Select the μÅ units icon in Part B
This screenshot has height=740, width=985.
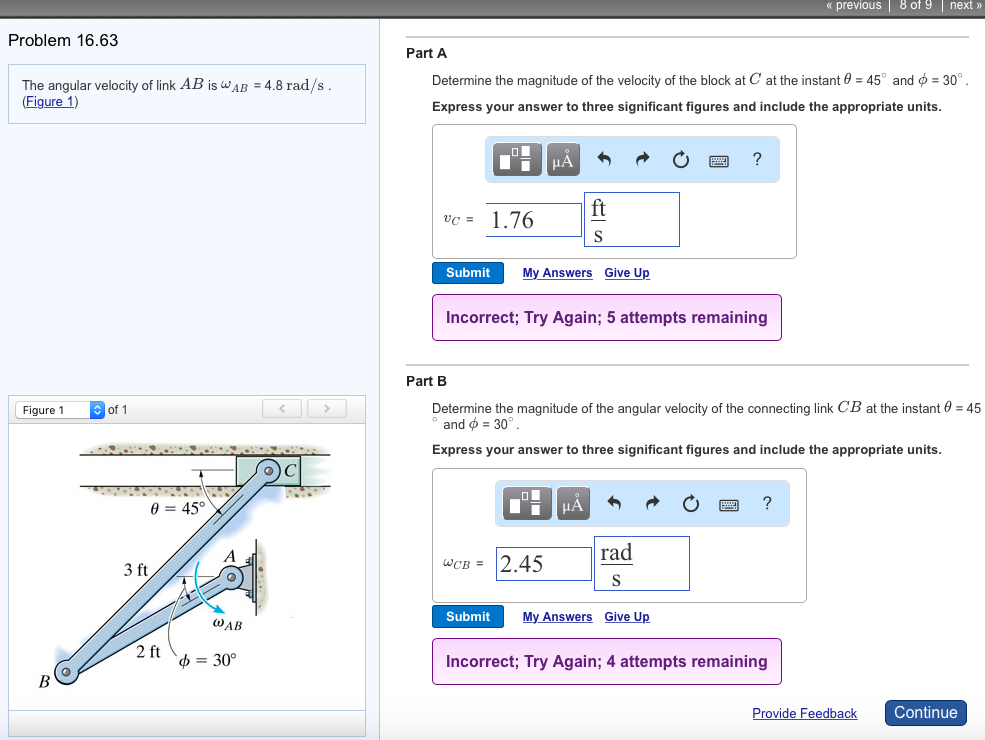(x=572, y=503)
